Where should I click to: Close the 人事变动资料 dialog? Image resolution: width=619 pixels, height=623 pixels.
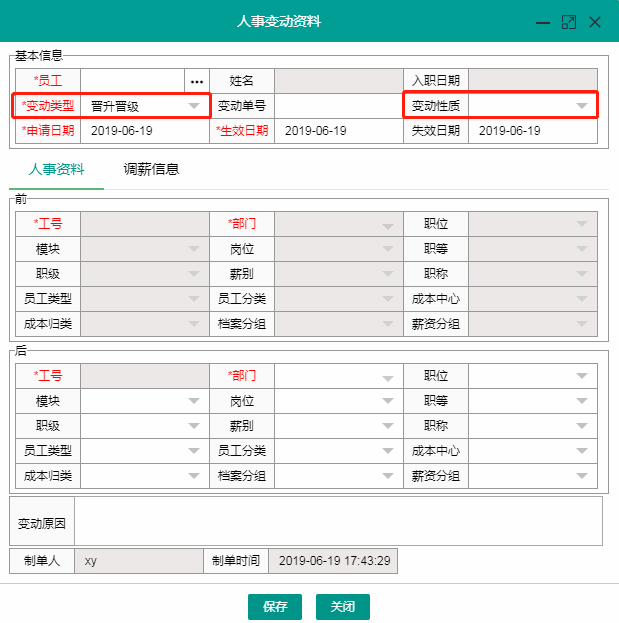tap(595, 22)
